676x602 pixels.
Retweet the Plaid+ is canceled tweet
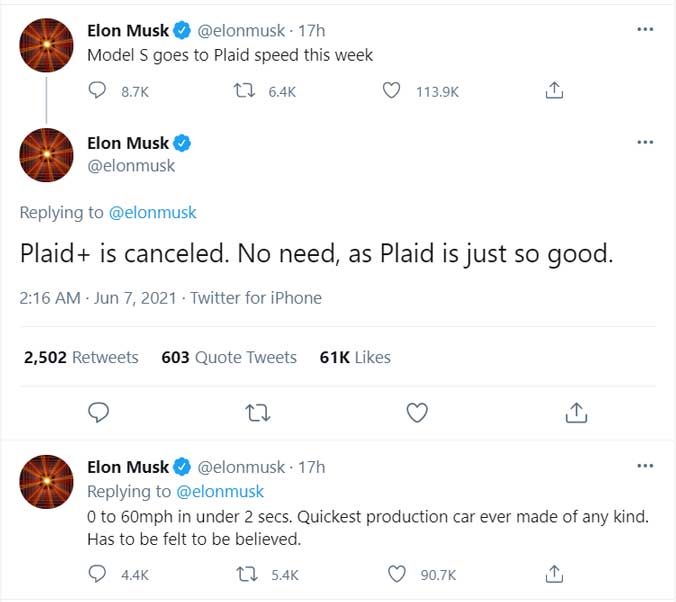pos(257,412)
